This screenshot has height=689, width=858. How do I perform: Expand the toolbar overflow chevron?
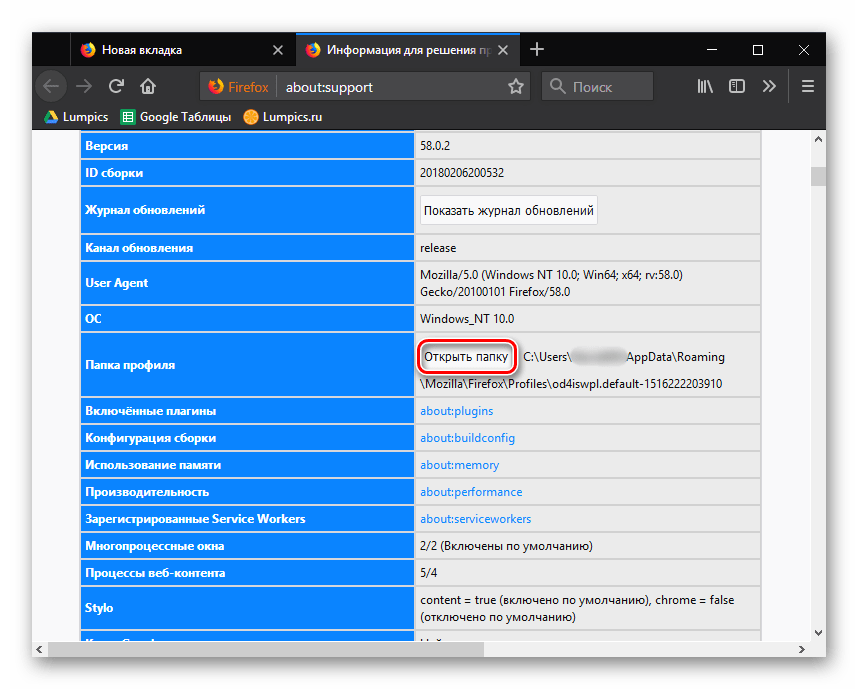769,87
